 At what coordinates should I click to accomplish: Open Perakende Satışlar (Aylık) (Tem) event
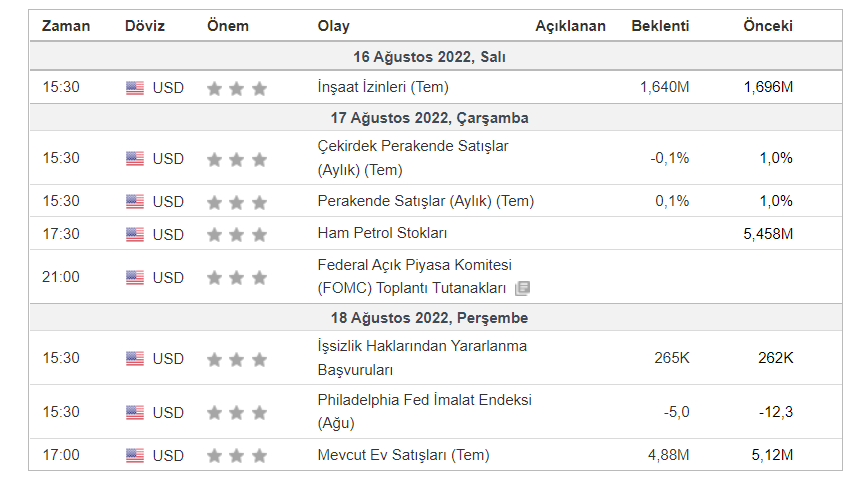click(x=425, y=201)
